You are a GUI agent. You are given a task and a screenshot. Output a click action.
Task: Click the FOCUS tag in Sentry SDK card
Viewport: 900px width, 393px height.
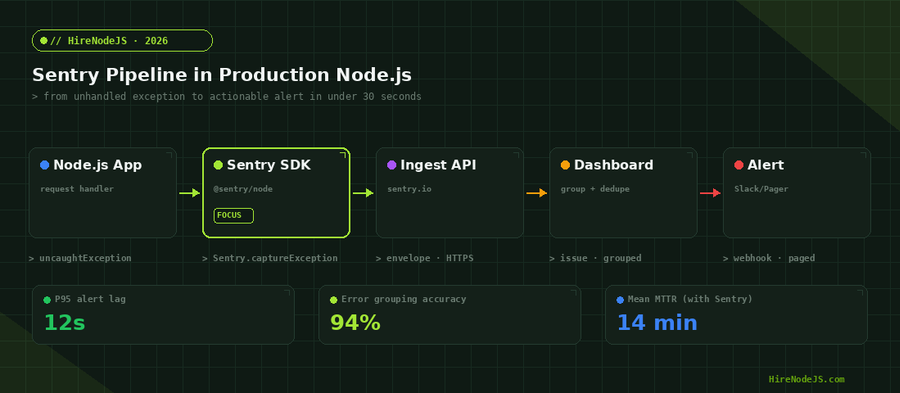[x=234, y=216]
